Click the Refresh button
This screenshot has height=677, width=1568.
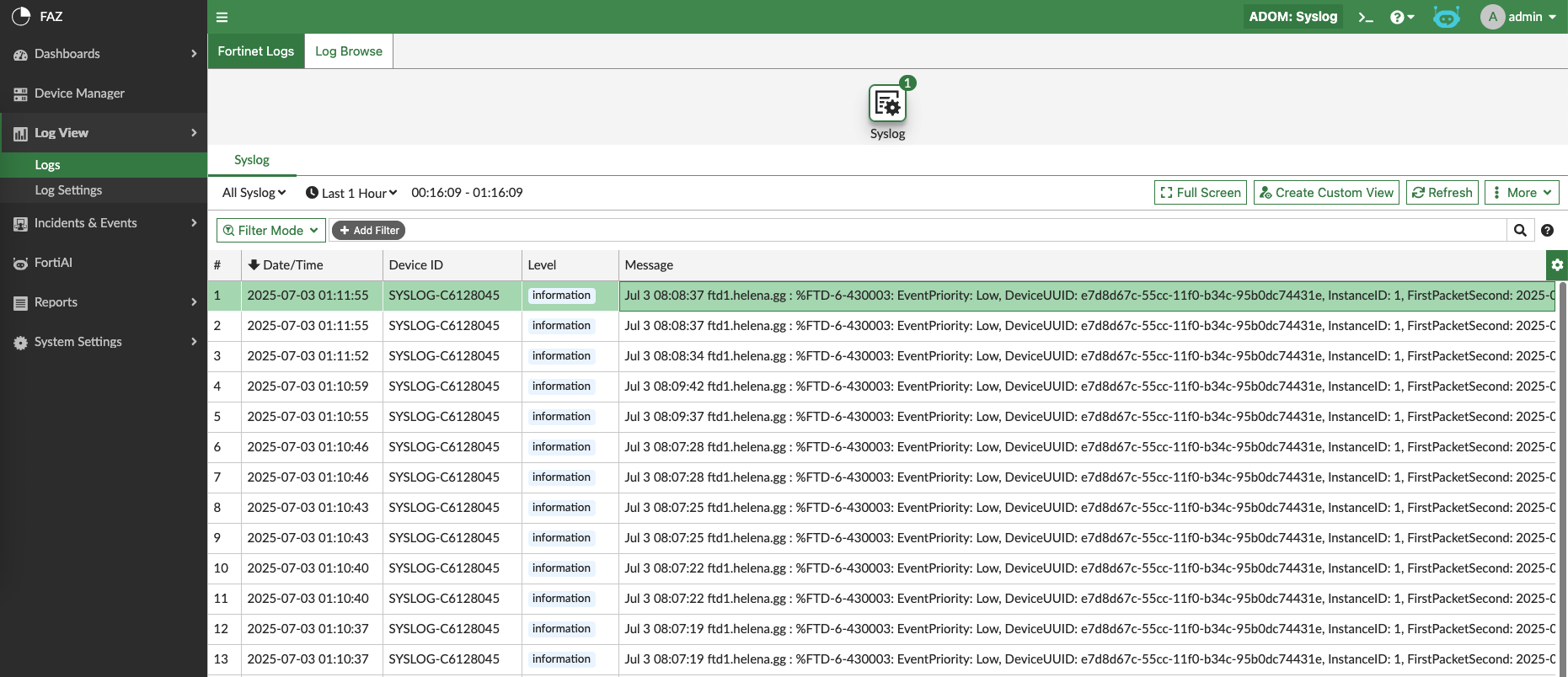click(1442, 193)
